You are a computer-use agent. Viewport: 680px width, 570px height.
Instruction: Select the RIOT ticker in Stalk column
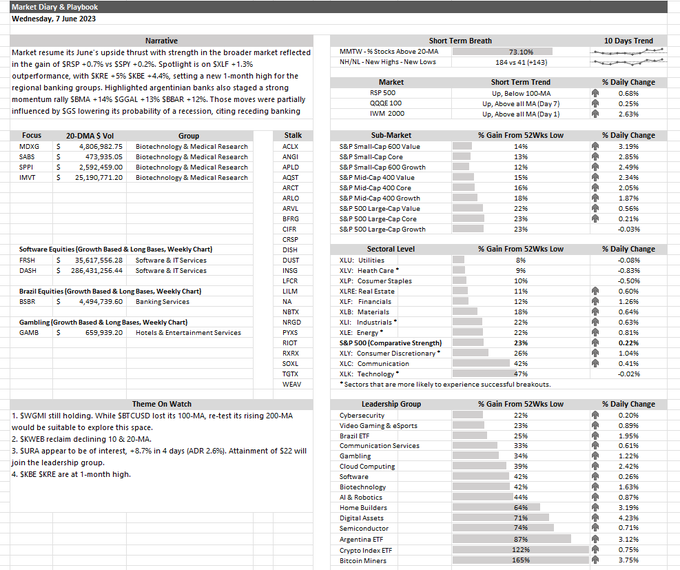[290, 343]
